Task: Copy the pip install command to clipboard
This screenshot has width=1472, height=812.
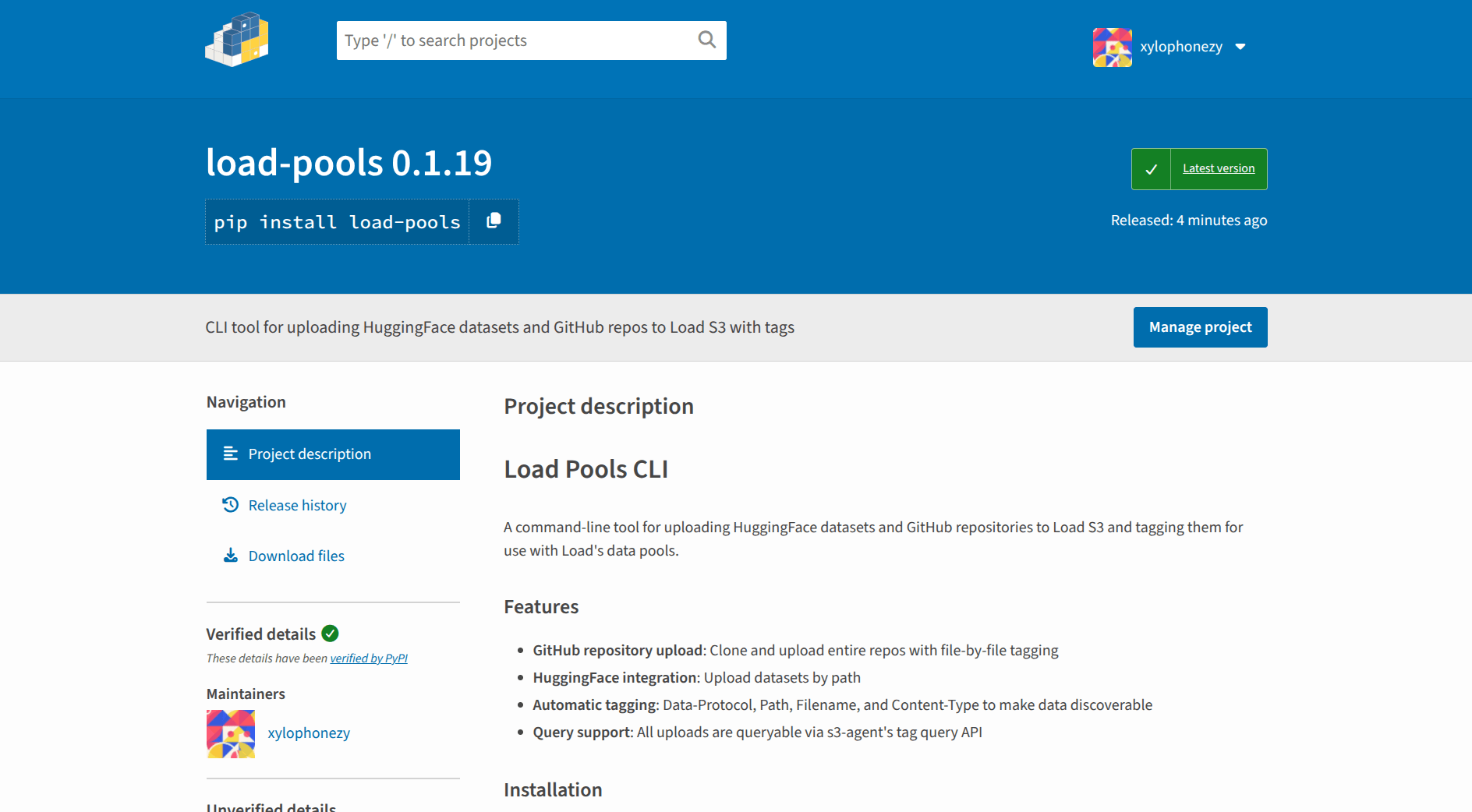Action: click(494, 221)
